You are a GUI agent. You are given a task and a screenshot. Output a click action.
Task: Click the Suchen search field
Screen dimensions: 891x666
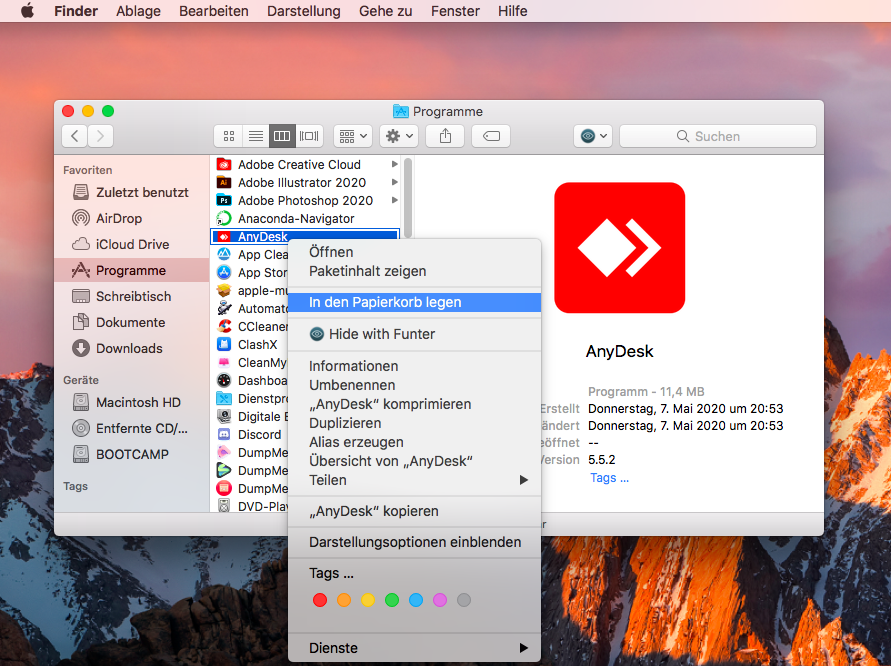pos(718,136)
